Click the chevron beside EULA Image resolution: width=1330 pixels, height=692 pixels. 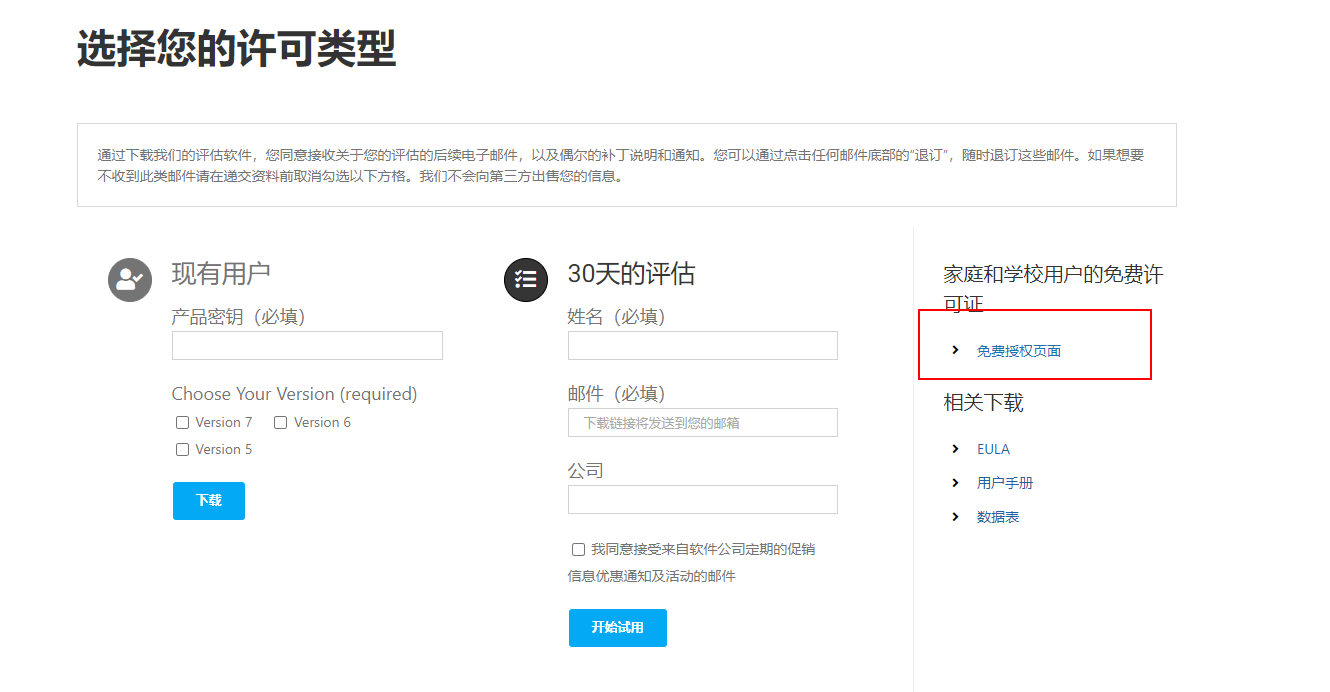point(956,449)
